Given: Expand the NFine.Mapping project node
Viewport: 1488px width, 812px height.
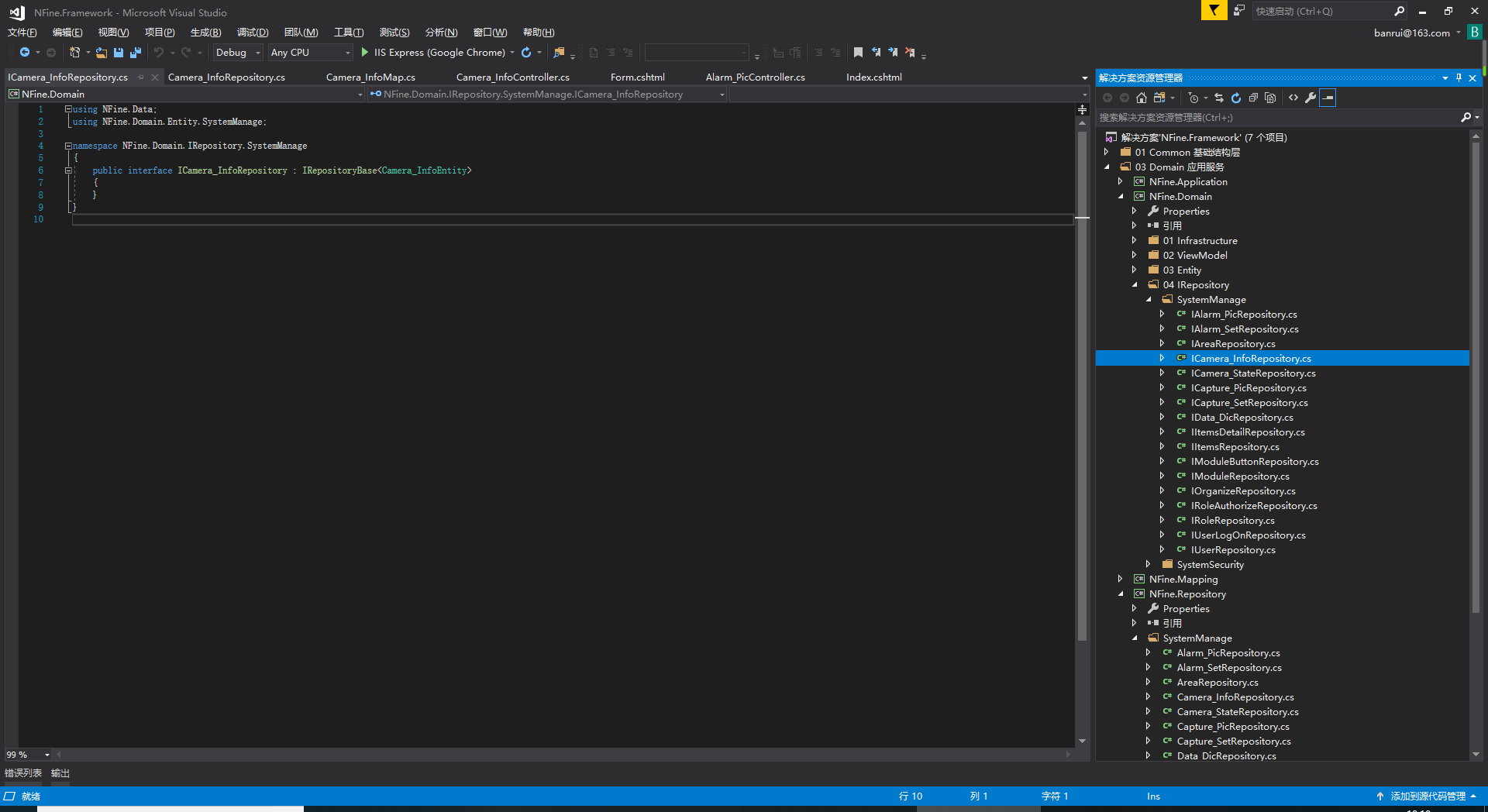Looking at the screenshot, I should pos(1121,579).
